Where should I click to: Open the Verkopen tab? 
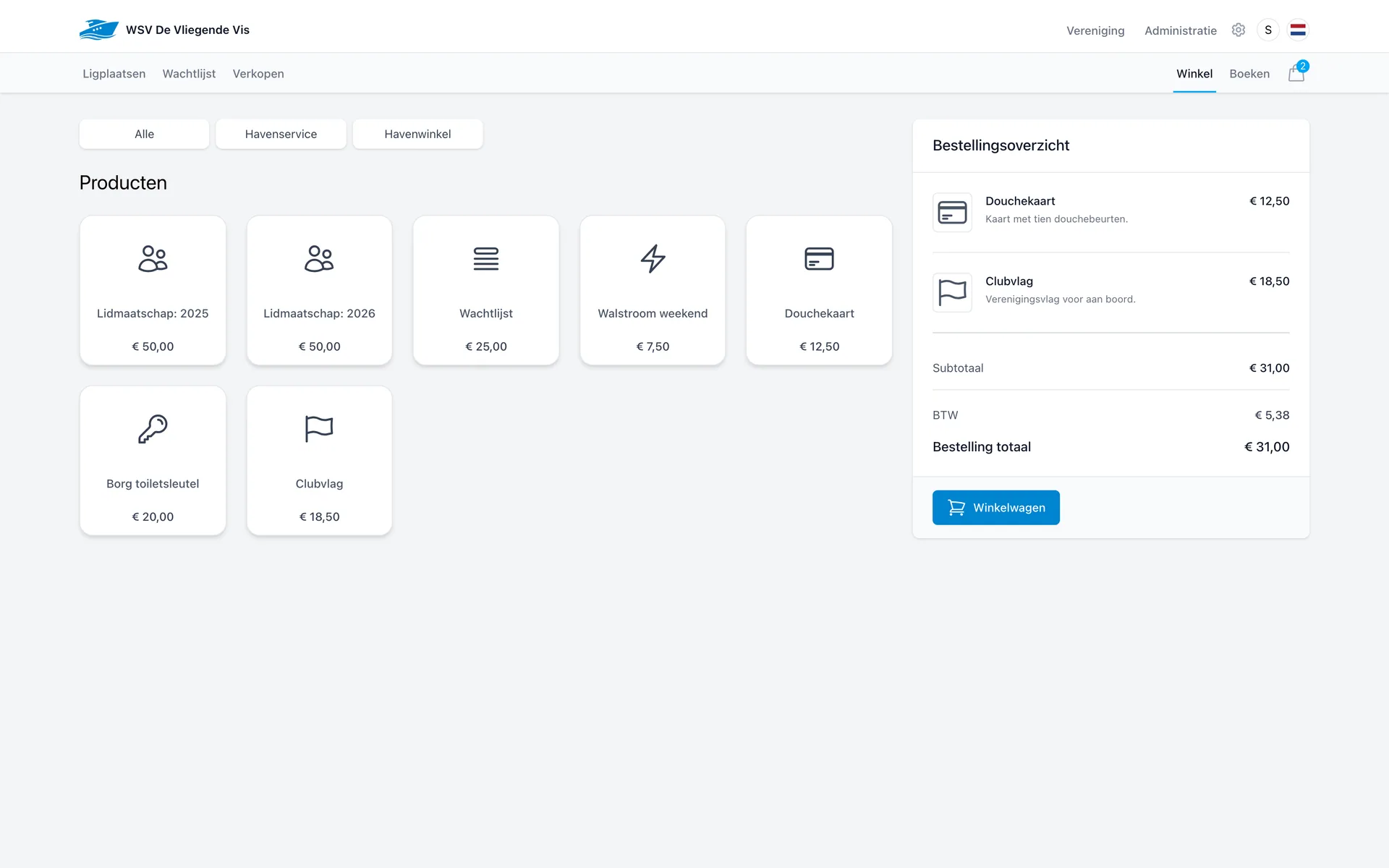click(x=258, y=74)
